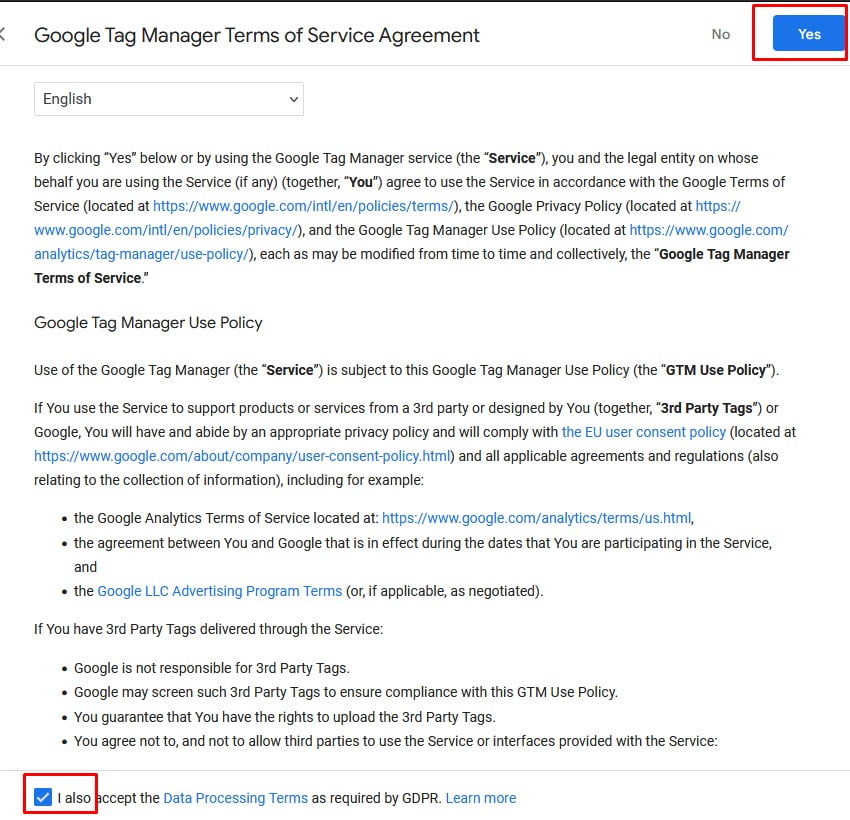Open the Google policies/terms URL
Image resolution: width=850 pixels, height=820 pixels.
[304, 206]
